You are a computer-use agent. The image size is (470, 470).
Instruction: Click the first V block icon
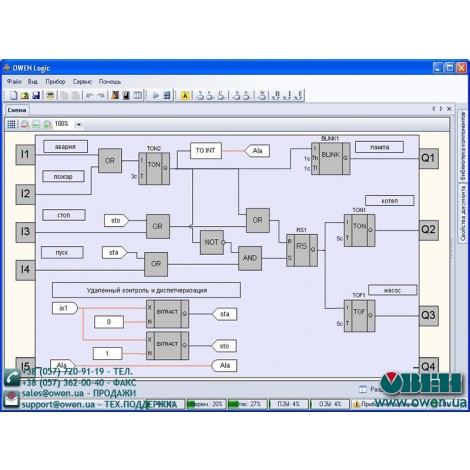[x=200, y=96]
